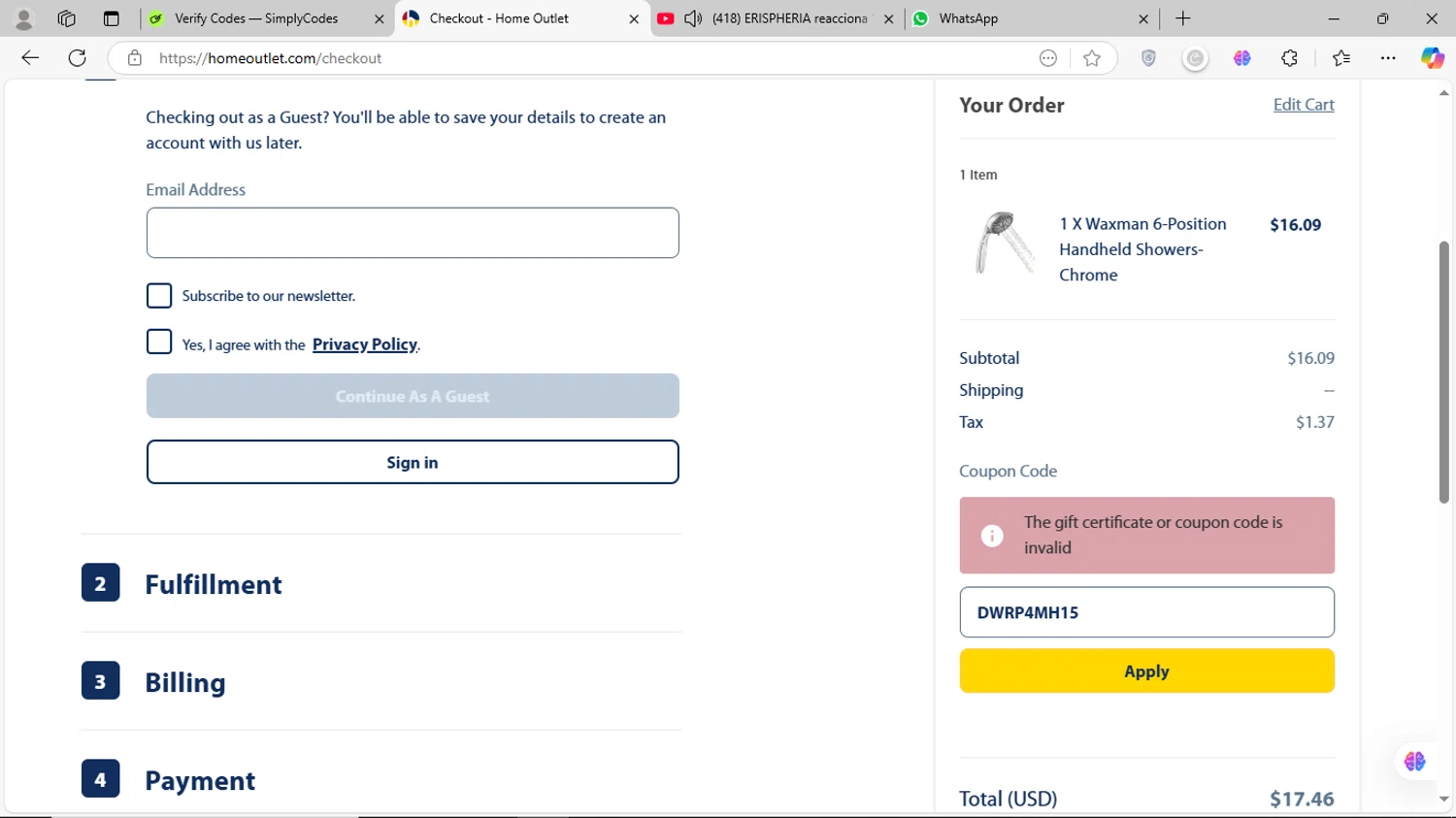Close the WhatsApp tab
The height and width of the screenshot is (818, 1456).
click(1143, 18)
